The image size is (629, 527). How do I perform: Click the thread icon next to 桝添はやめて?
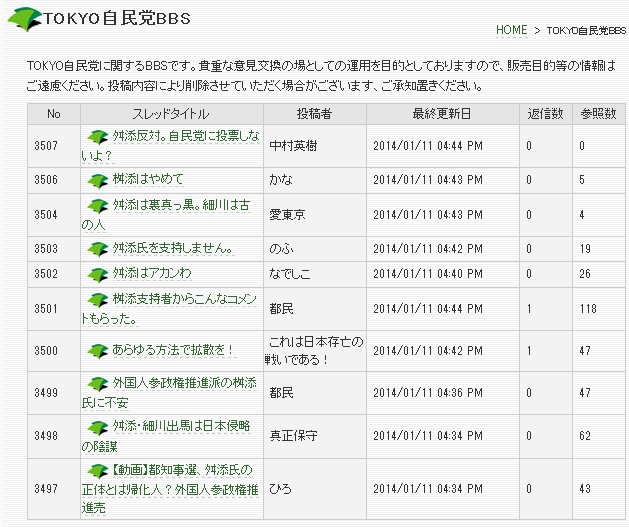coord(97,179)
